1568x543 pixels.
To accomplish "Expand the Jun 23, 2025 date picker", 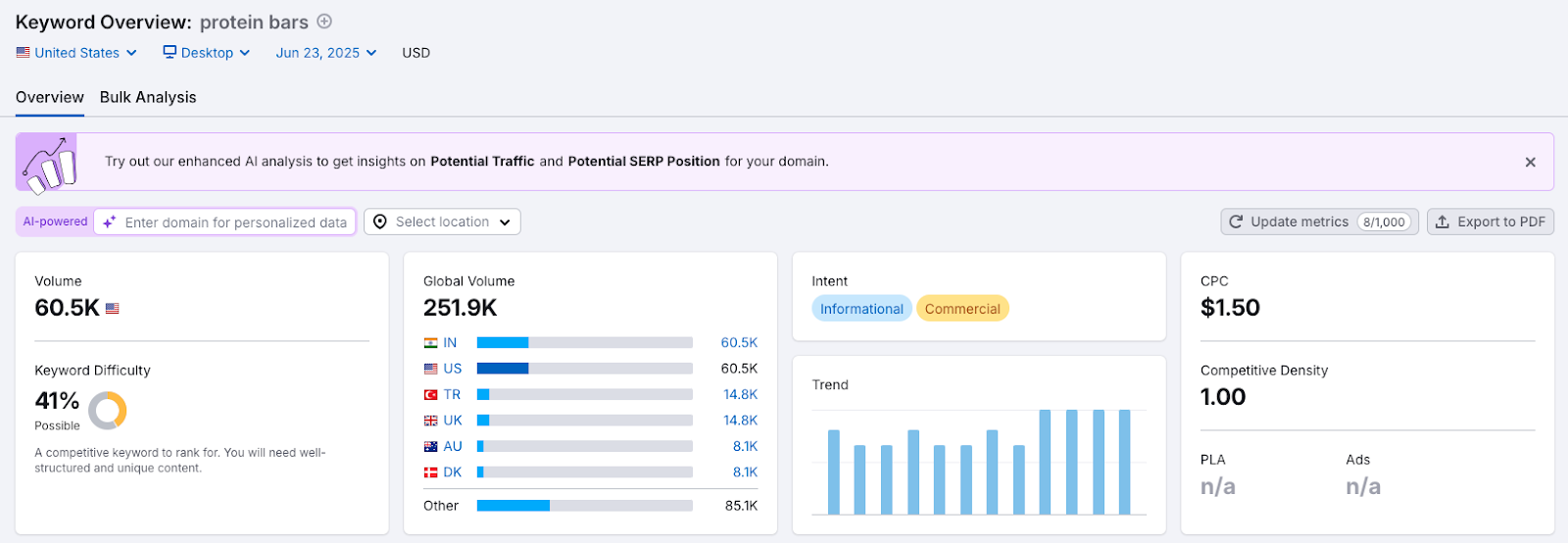I will (326, 53).
